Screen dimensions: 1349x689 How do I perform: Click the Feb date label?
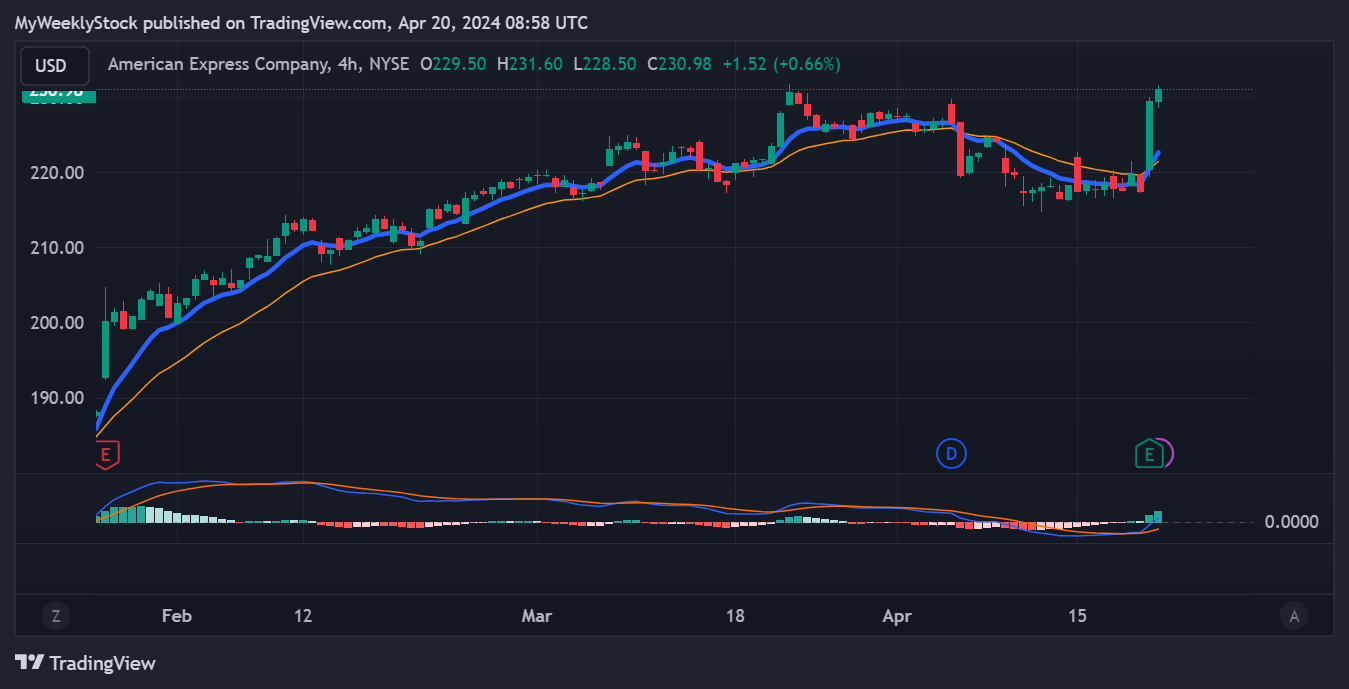coord(176,616)
